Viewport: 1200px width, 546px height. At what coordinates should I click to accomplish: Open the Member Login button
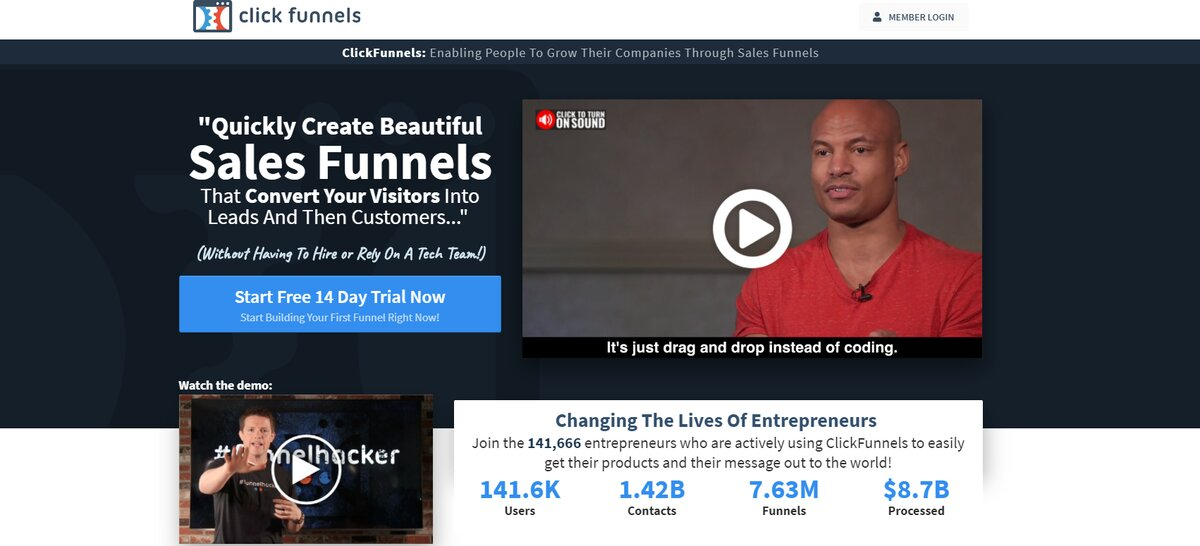913,17
